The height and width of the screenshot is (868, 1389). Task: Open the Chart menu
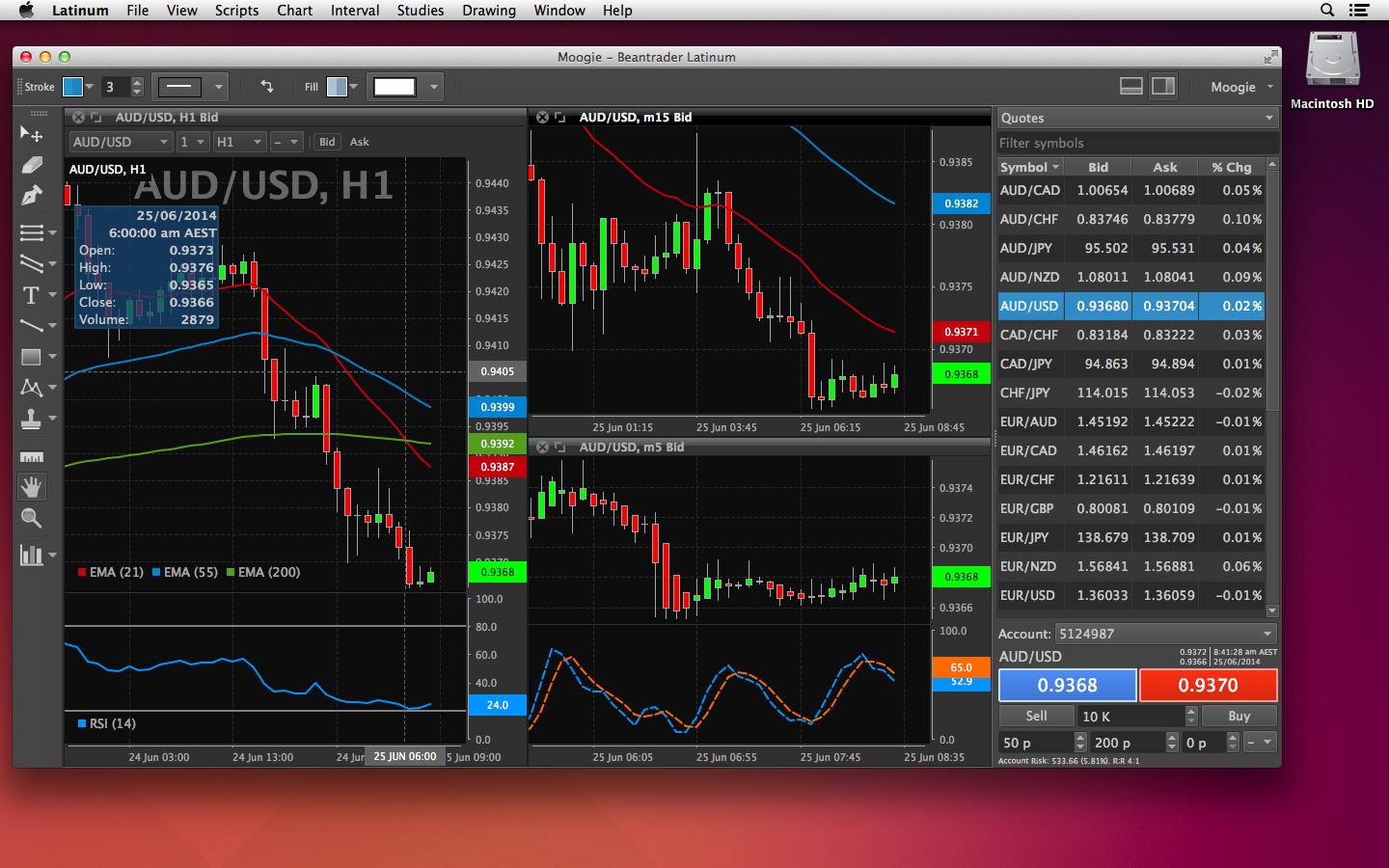tap(294, 11)
